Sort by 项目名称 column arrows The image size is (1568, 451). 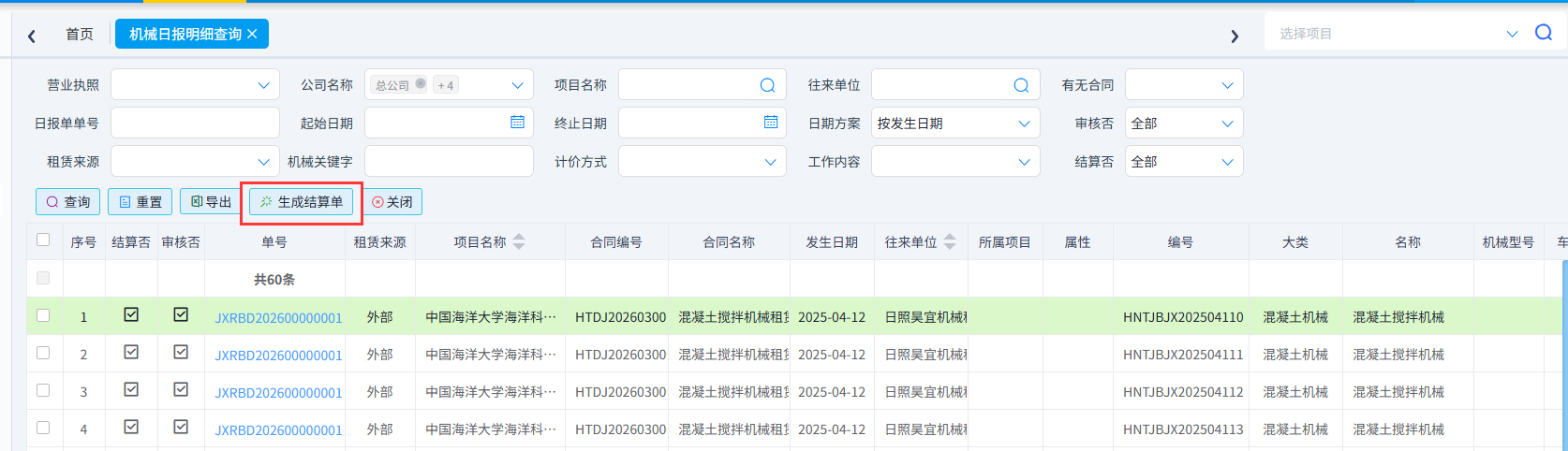click(x=519, y=241)
